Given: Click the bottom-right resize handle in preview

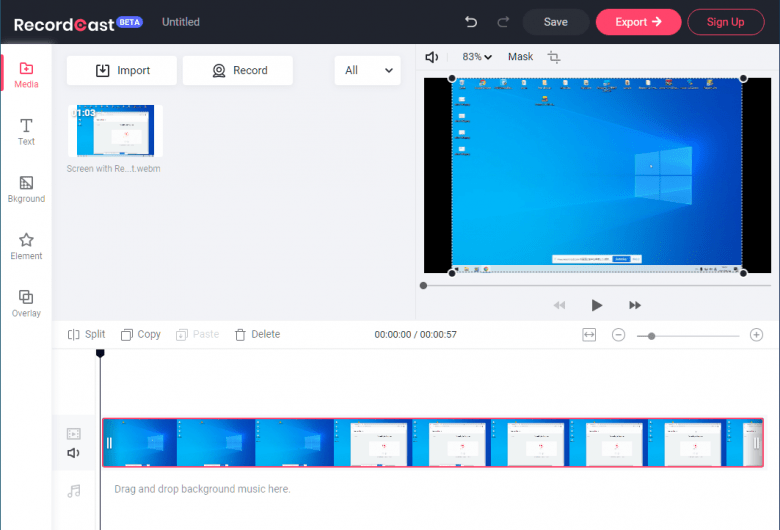Looking at the screenshot, I should coord(743,273).
